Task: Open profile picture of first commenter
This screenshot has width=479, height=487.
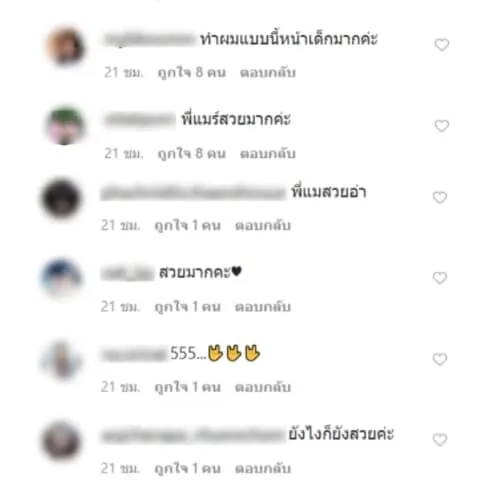Action: 65,46
